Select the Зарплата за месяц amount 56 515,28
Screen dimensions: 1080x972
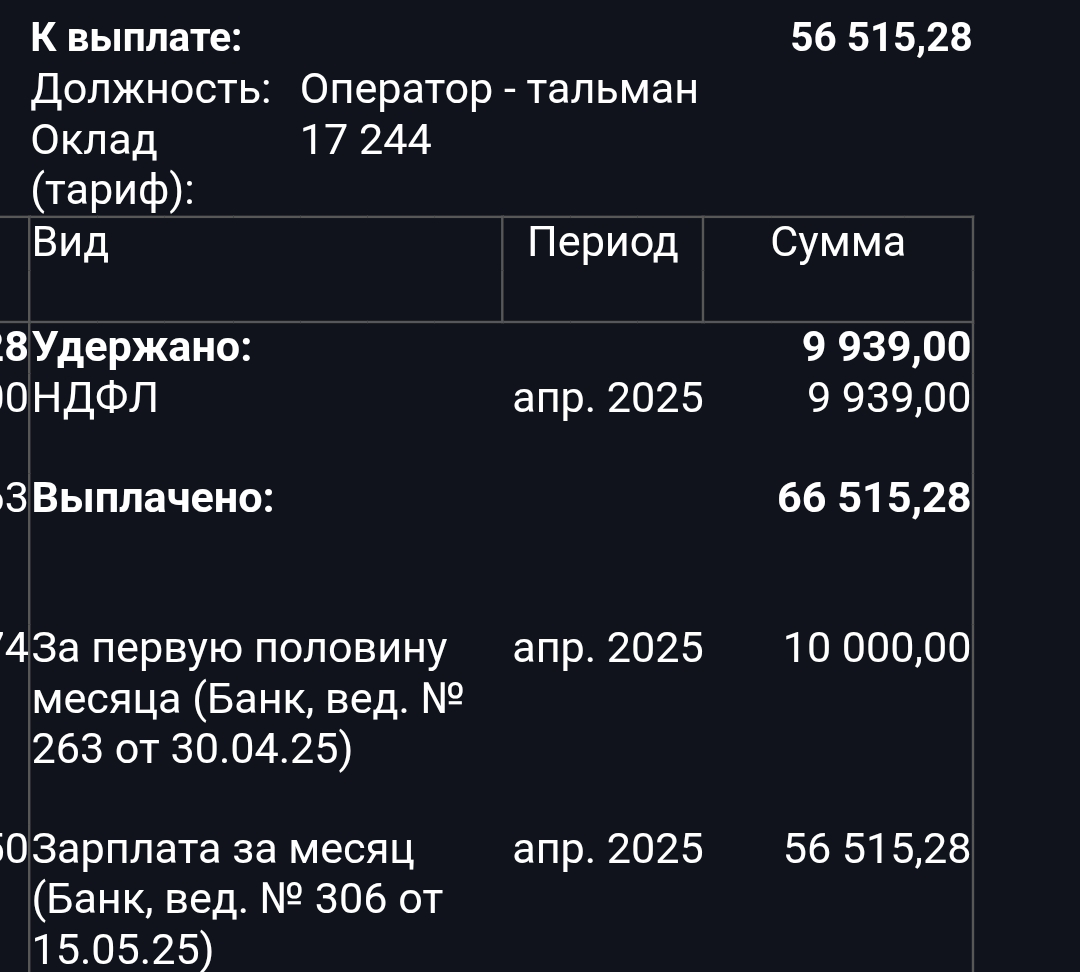[x=877, y=849]
